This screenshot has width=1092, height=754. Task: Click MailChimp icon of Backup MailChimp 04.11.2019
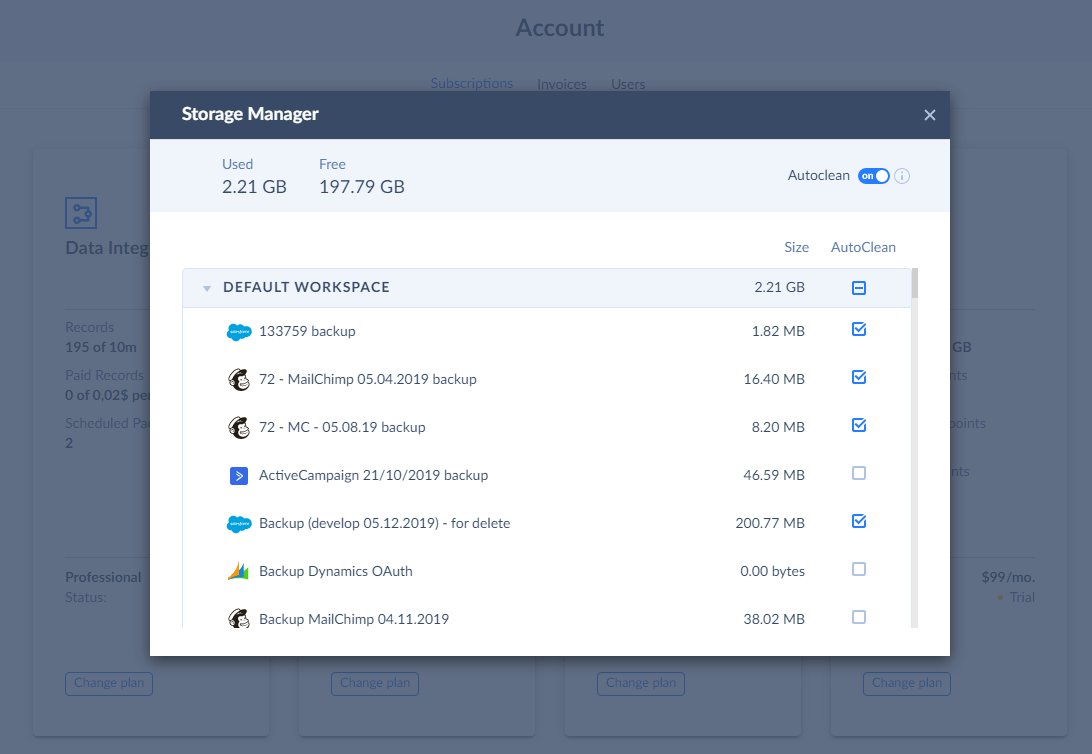click(x=239, y=618)
